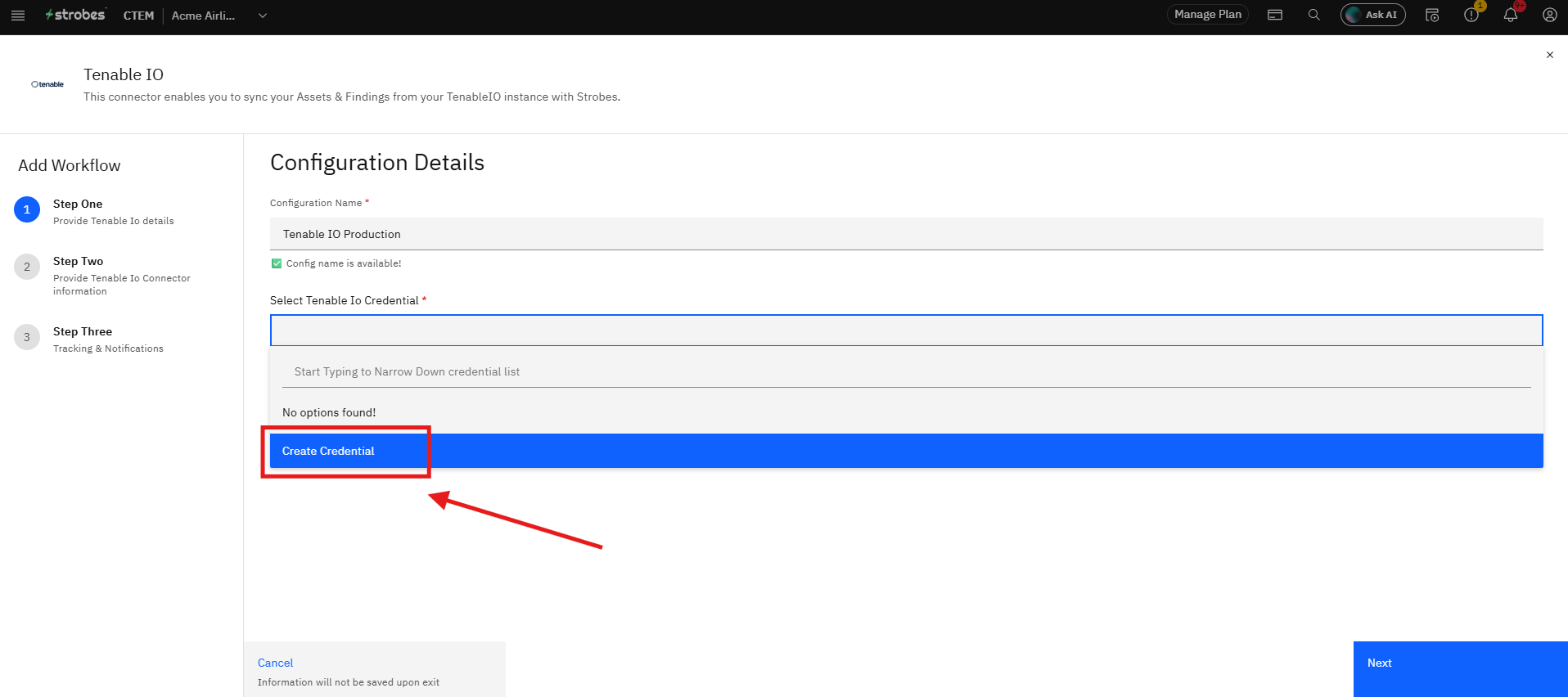Open the billing card icon
This screenshot has height=697, width=1568.
pyautogui.click(x=1275, y=15)
